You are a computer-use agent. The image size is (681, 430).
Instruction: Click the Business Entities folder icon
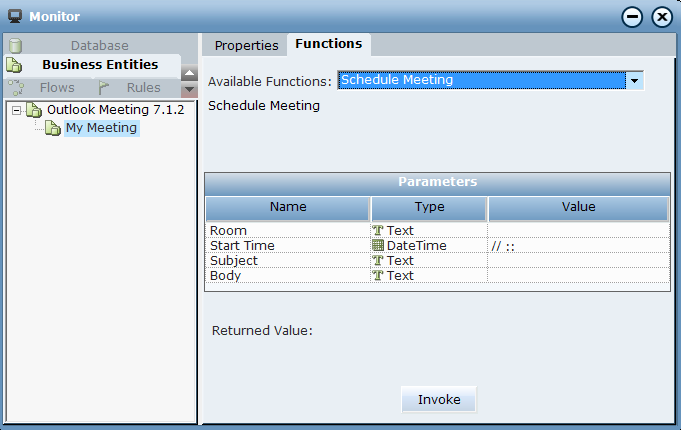14,65
